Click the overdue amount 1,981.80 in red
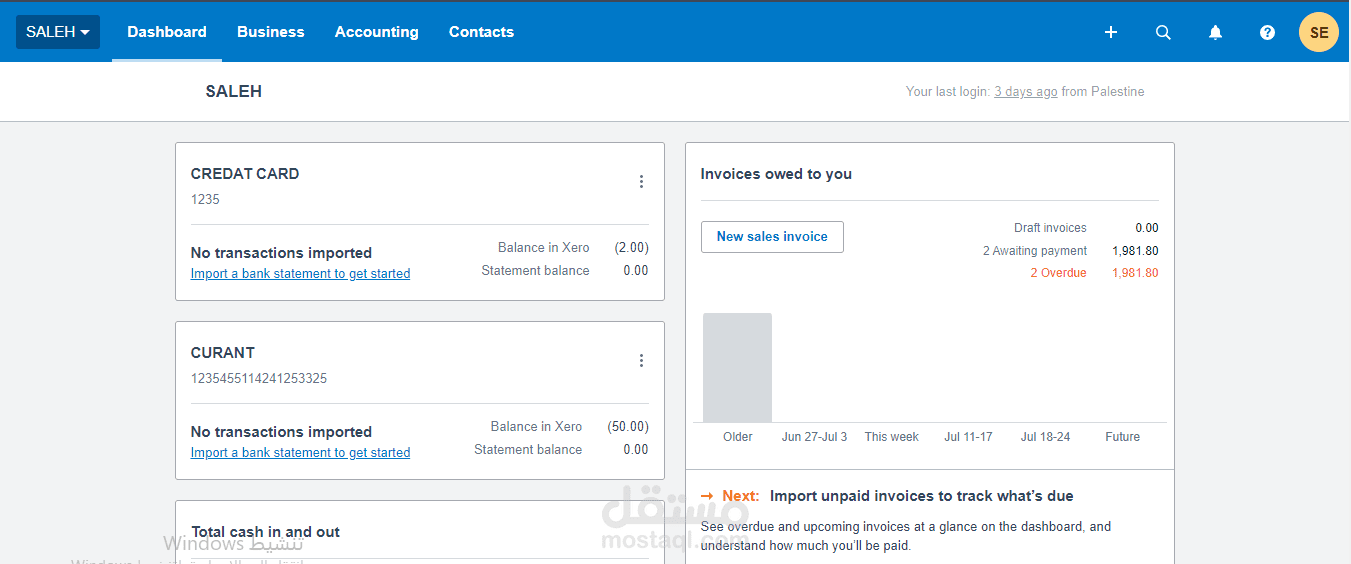1351x564 pixels. (x=1135, y=273)
